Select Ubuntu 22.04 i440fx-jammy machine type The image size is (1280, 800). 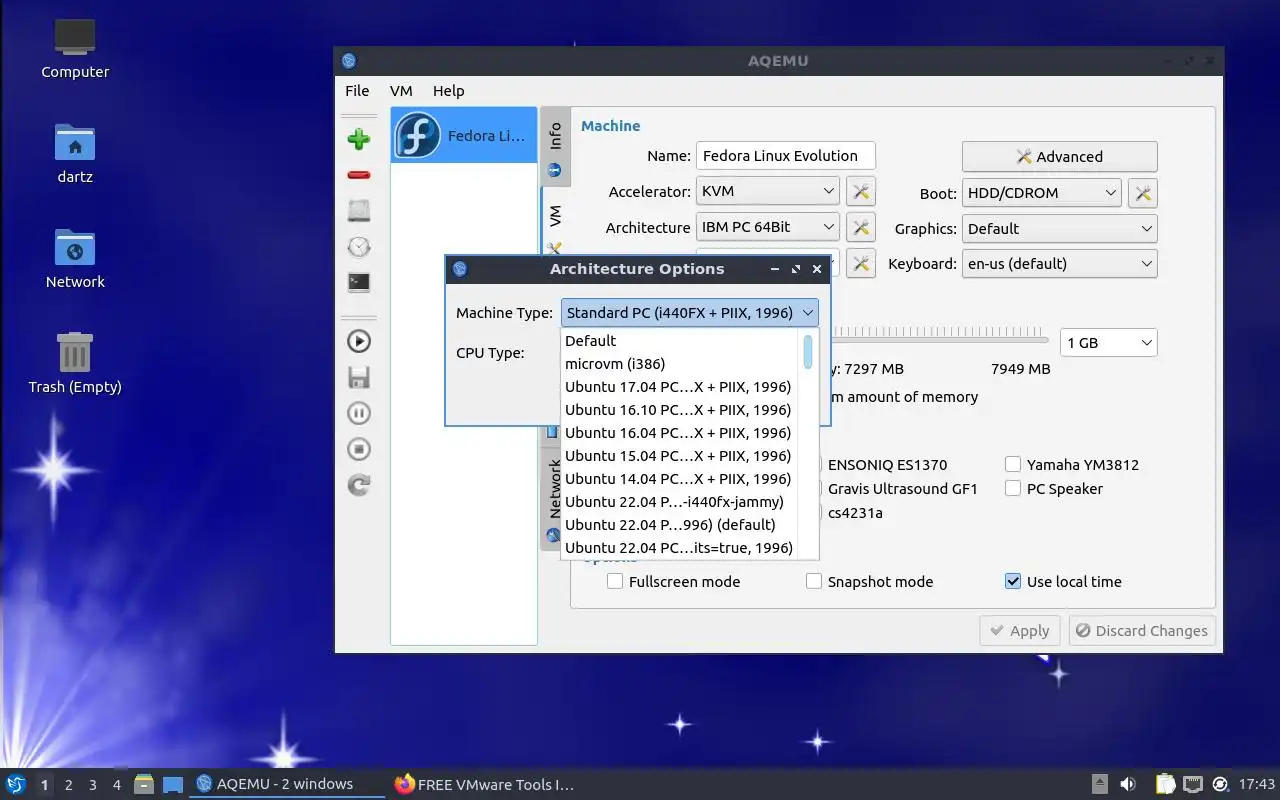pyautogui.click(x=681, y=502)
